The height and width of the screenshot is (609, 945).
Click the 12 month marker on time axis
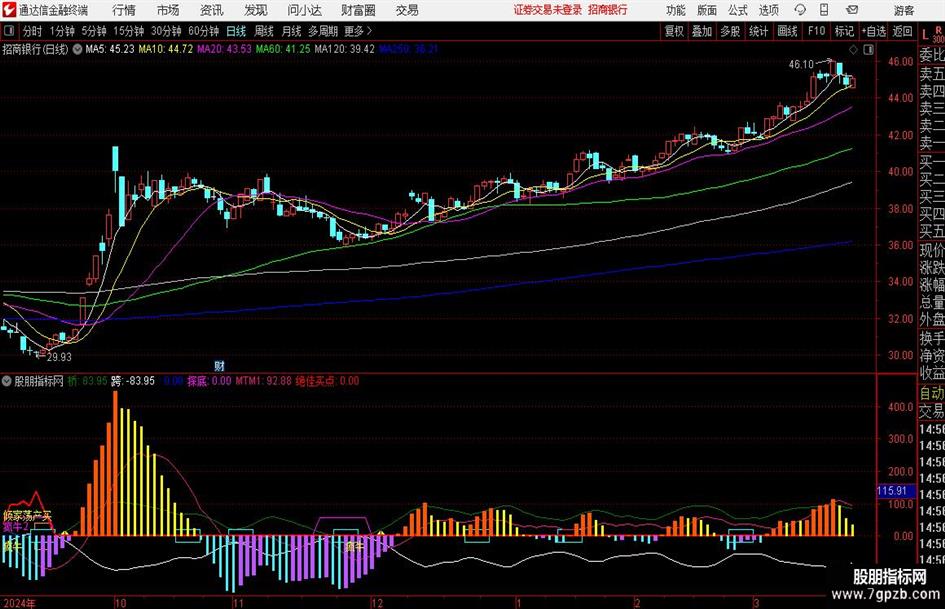[377, 603]
